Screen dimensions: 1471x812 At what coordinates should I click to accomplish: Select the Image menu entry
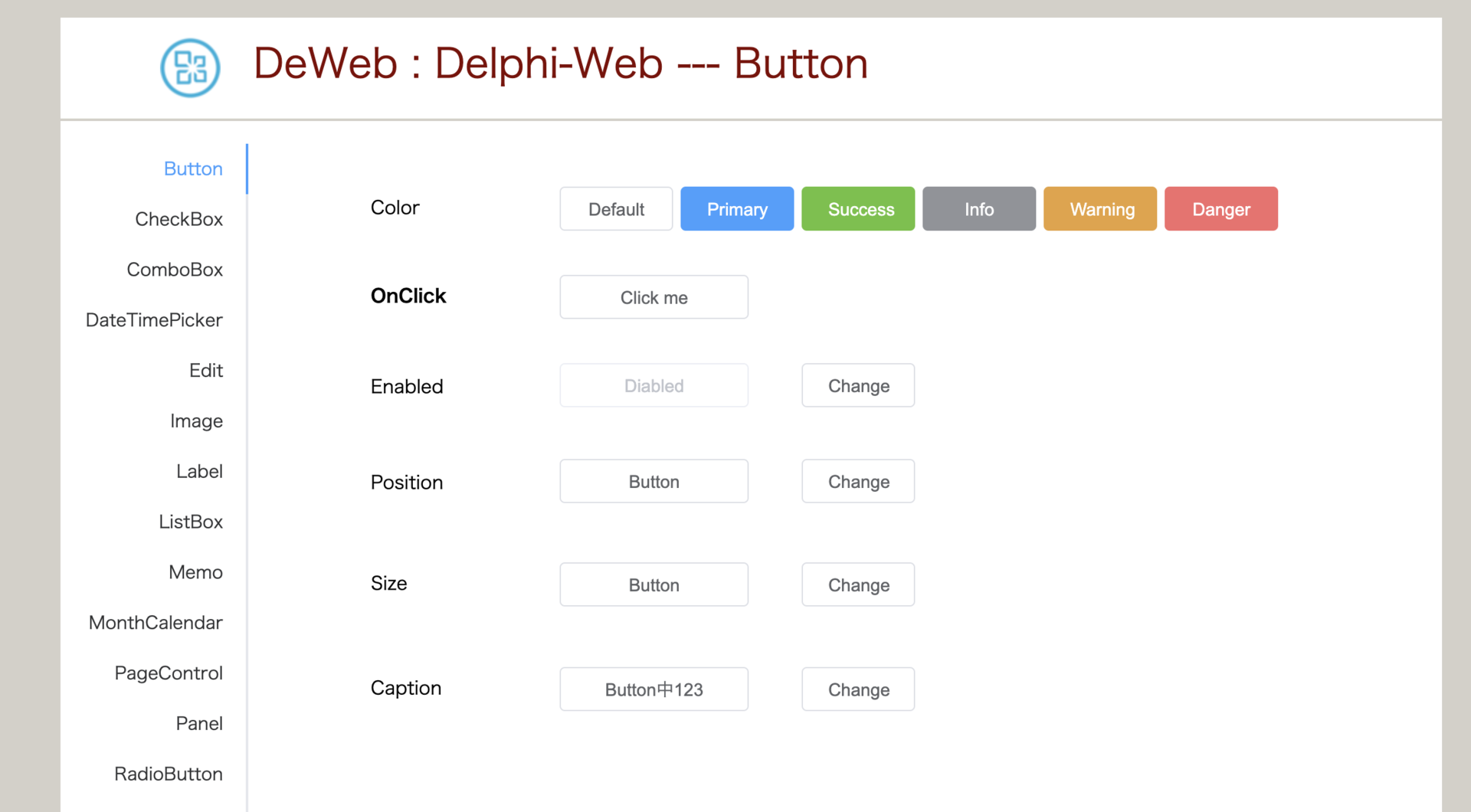[196, 421]
